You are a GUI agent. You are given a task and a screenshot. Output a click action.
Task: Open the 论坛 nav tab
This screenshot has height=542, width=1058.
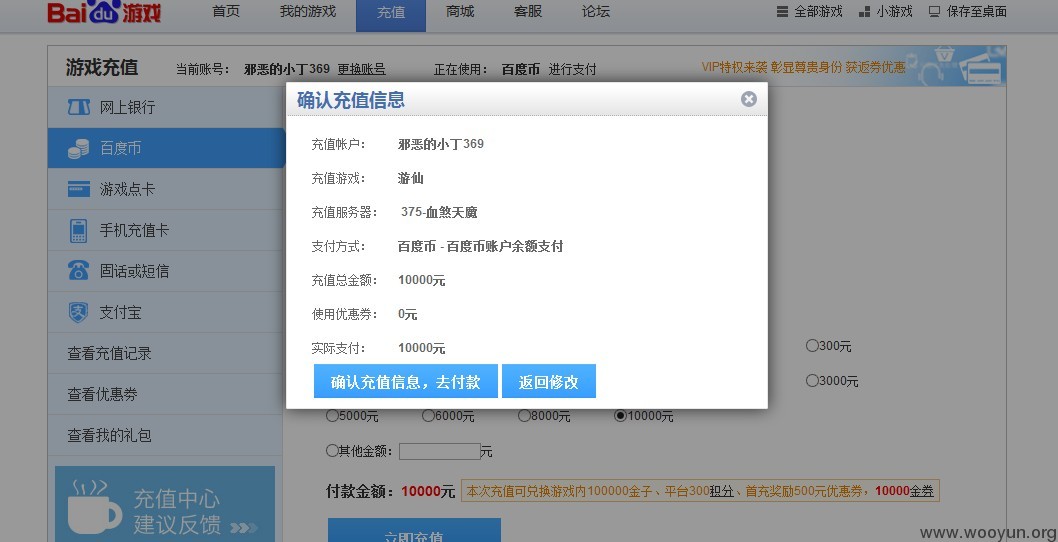pyautogui.click(x=596, y=11)
